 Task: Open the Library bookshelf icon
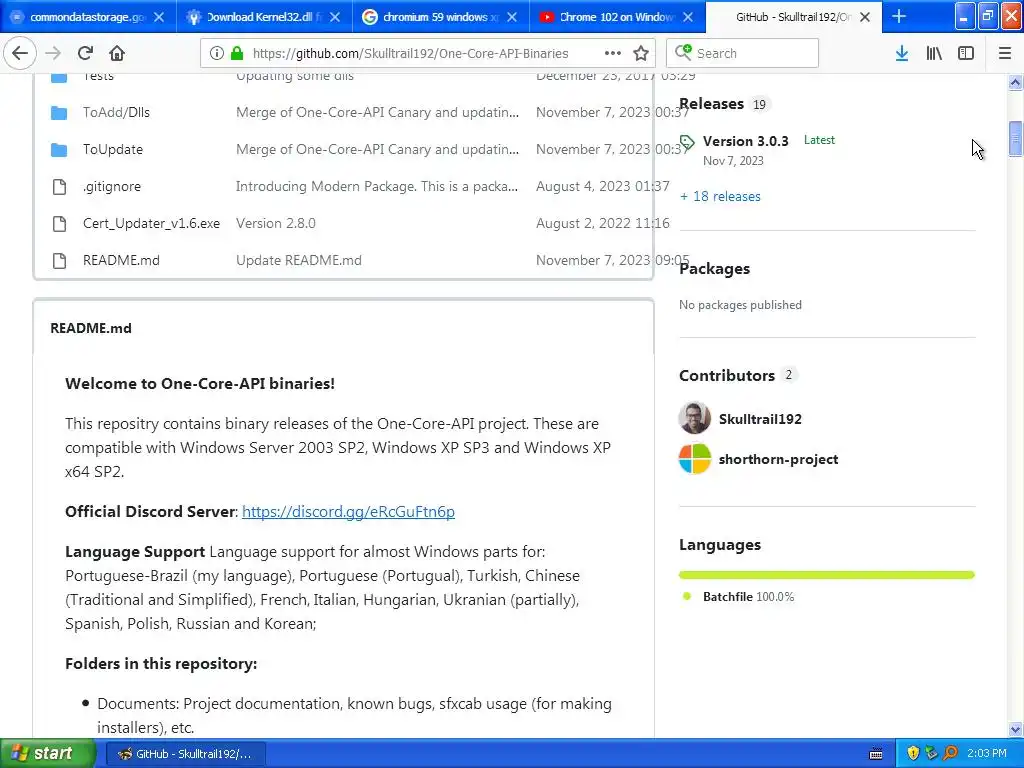tap(934, 53)
